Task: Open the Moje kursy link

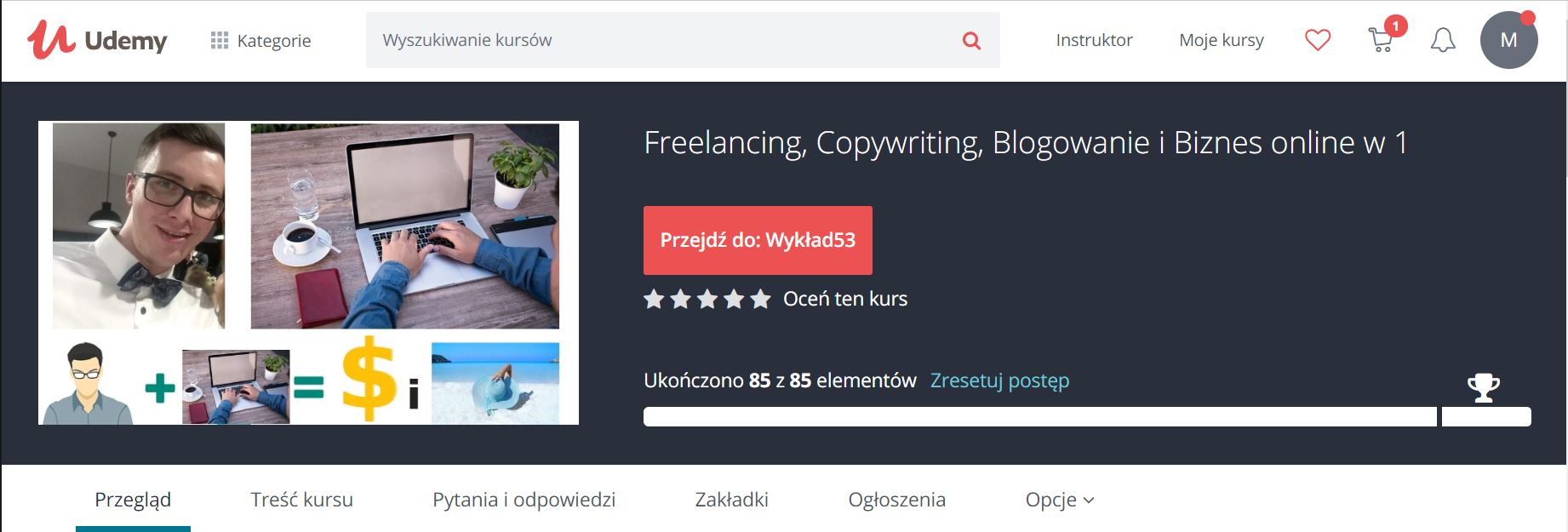Action: coord(1221,40)
